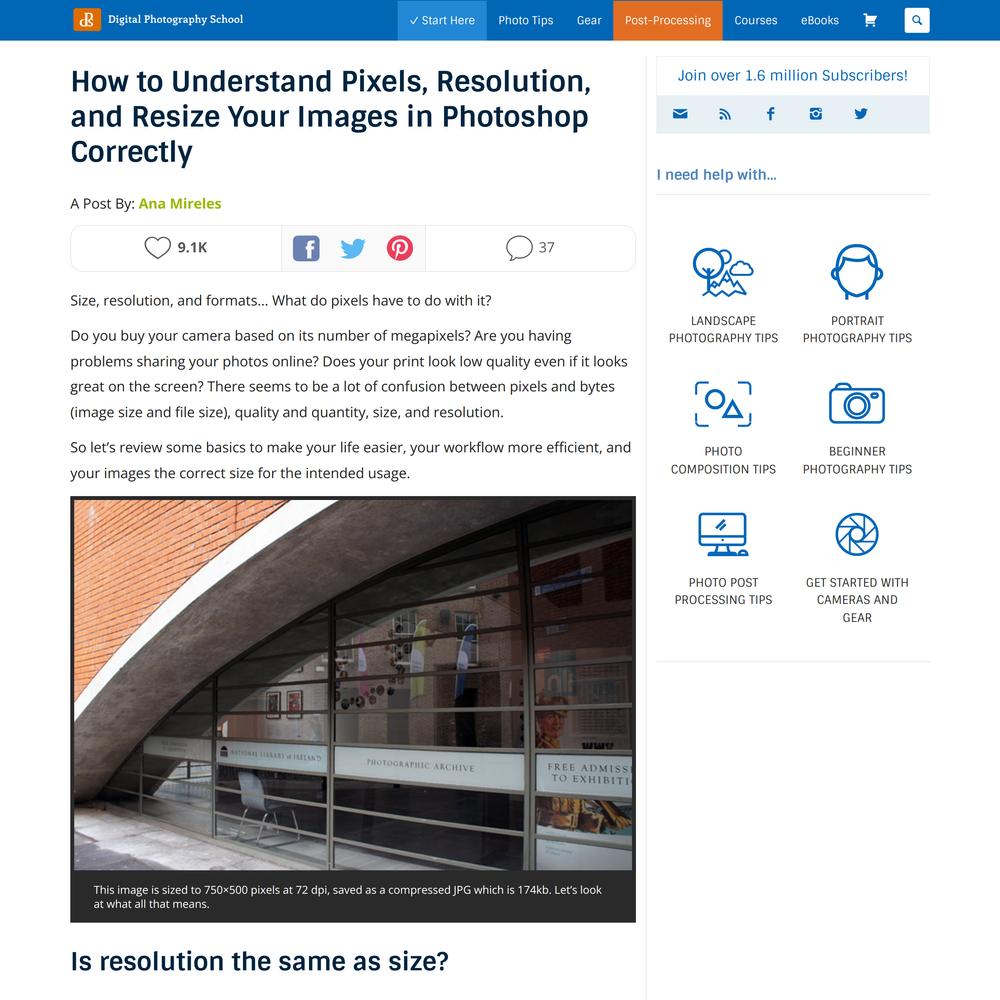
Task: Click the Photo Post Processing Tips icon
Action: [723, 534]
